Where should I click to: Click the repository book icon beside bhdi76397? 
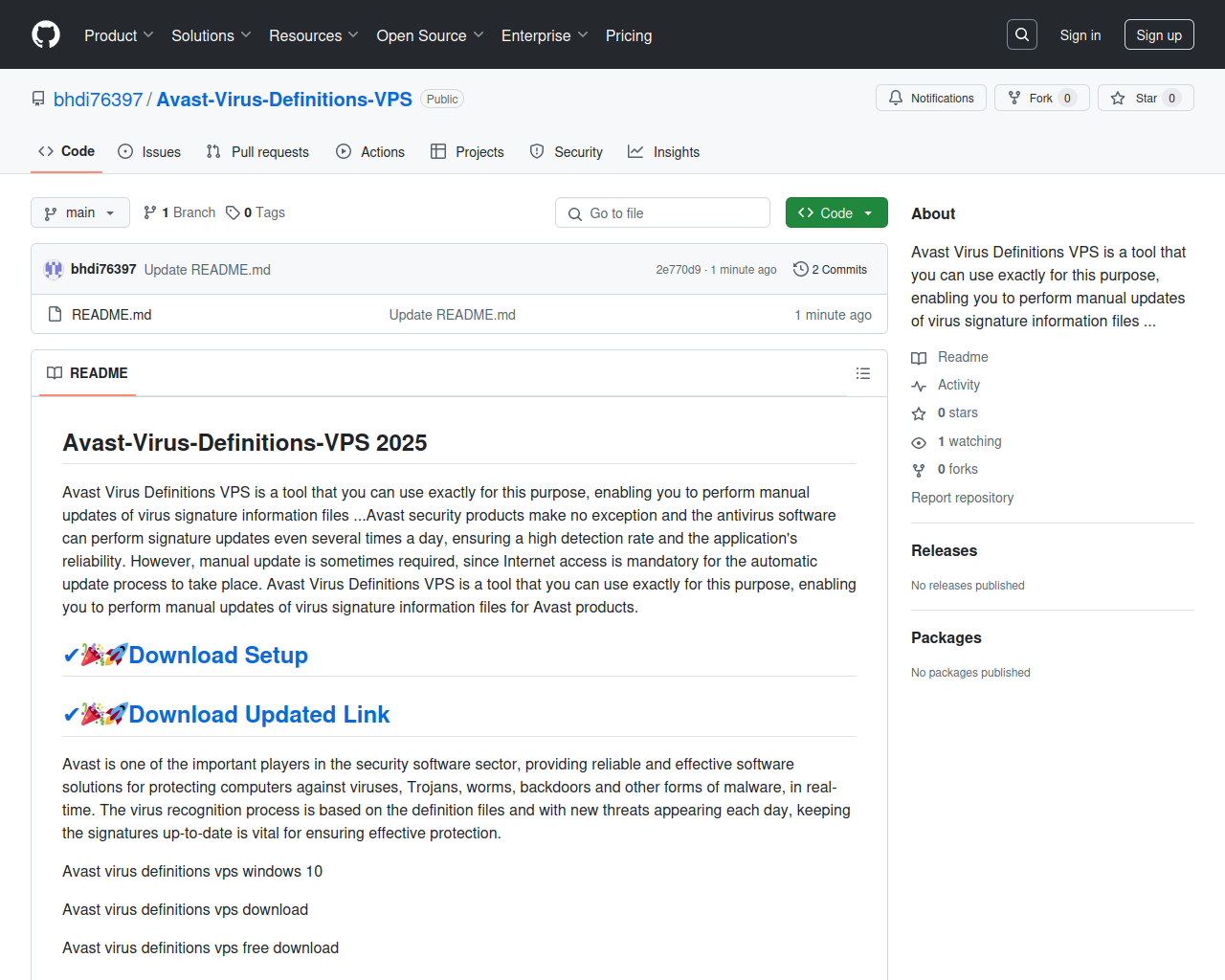tap(38, 100)
